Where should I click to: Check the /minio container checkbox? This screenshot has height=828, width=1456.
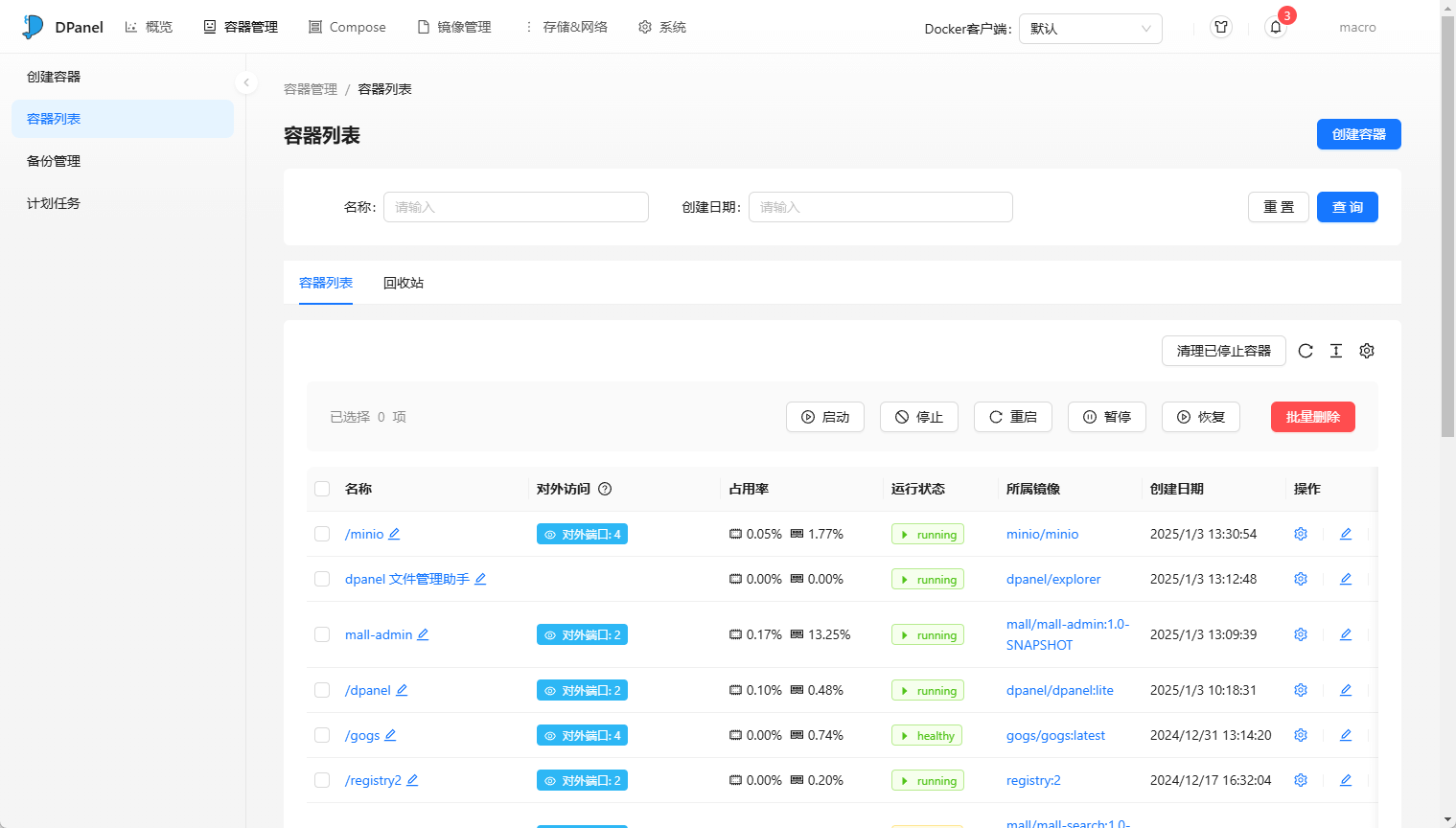[x=322, y=534]
